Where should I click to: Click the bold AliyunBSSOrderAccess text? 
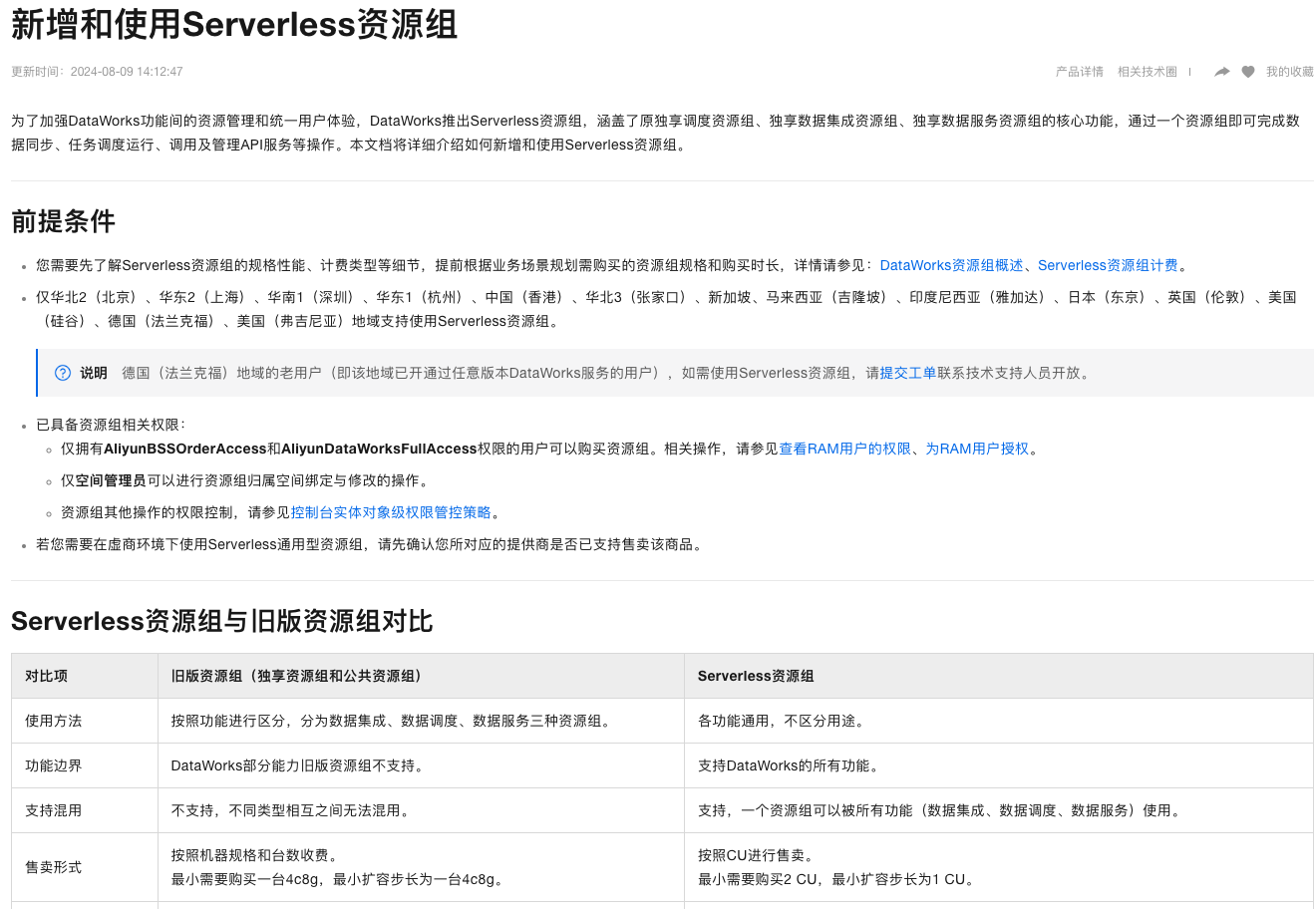point(185,449)
